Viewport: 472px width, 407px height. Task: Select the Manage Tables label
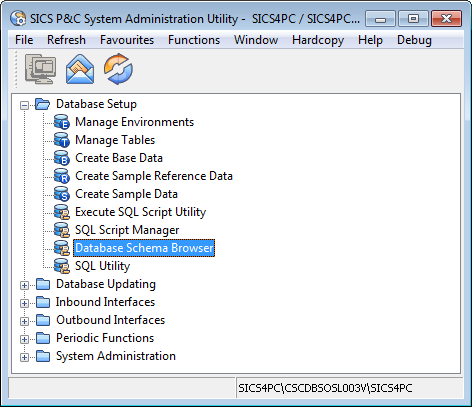[x=115, y=140]
